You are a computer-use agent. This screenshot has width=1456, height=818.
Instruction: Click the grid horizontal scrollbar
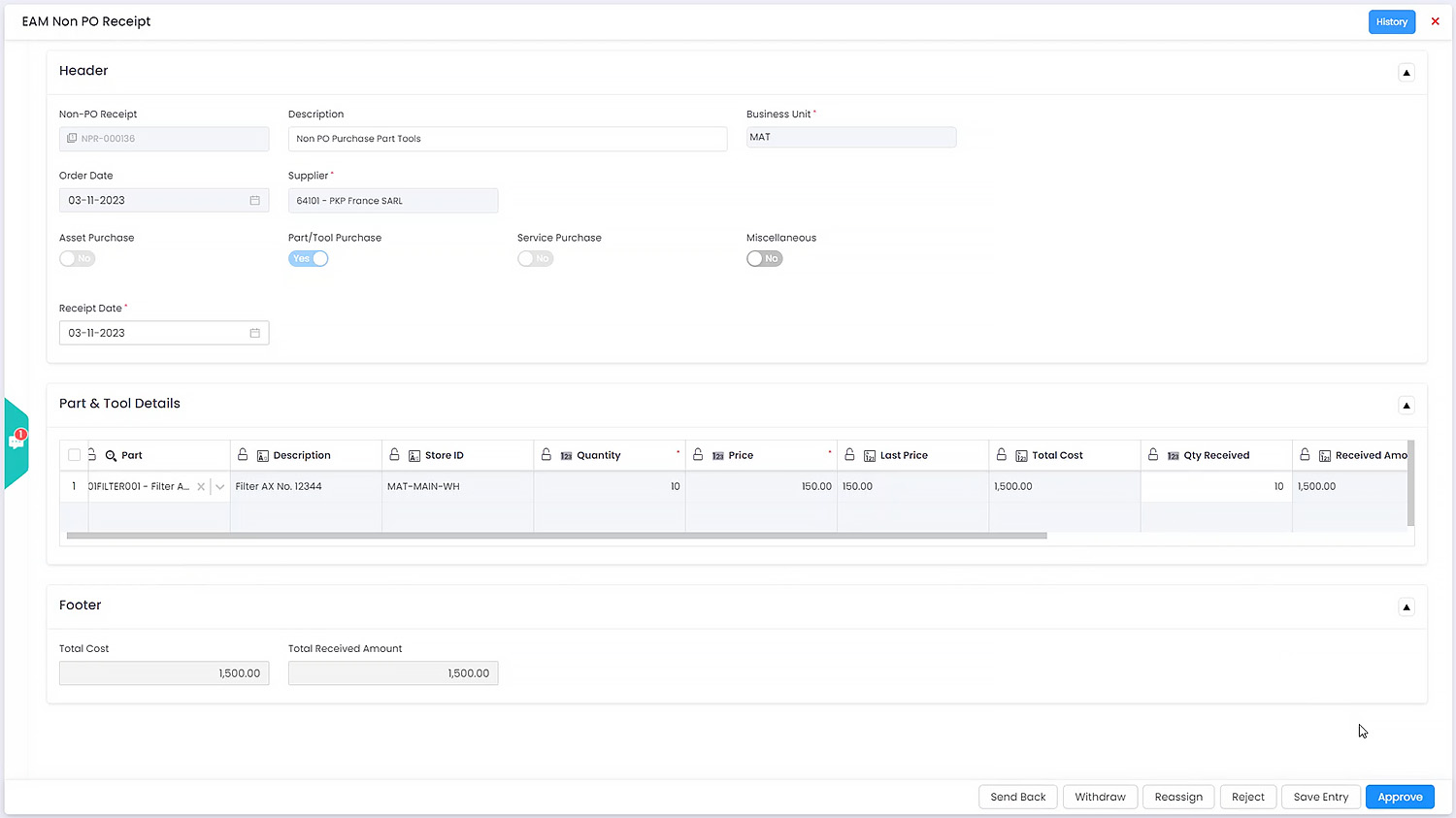click(x=556, y=536)
